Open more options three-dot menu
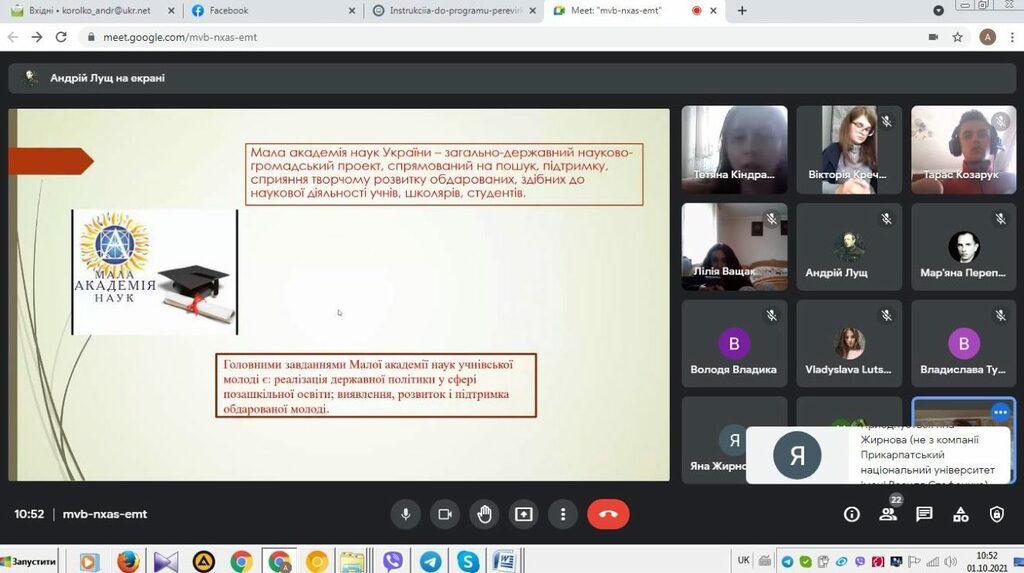 coord(563,514)
